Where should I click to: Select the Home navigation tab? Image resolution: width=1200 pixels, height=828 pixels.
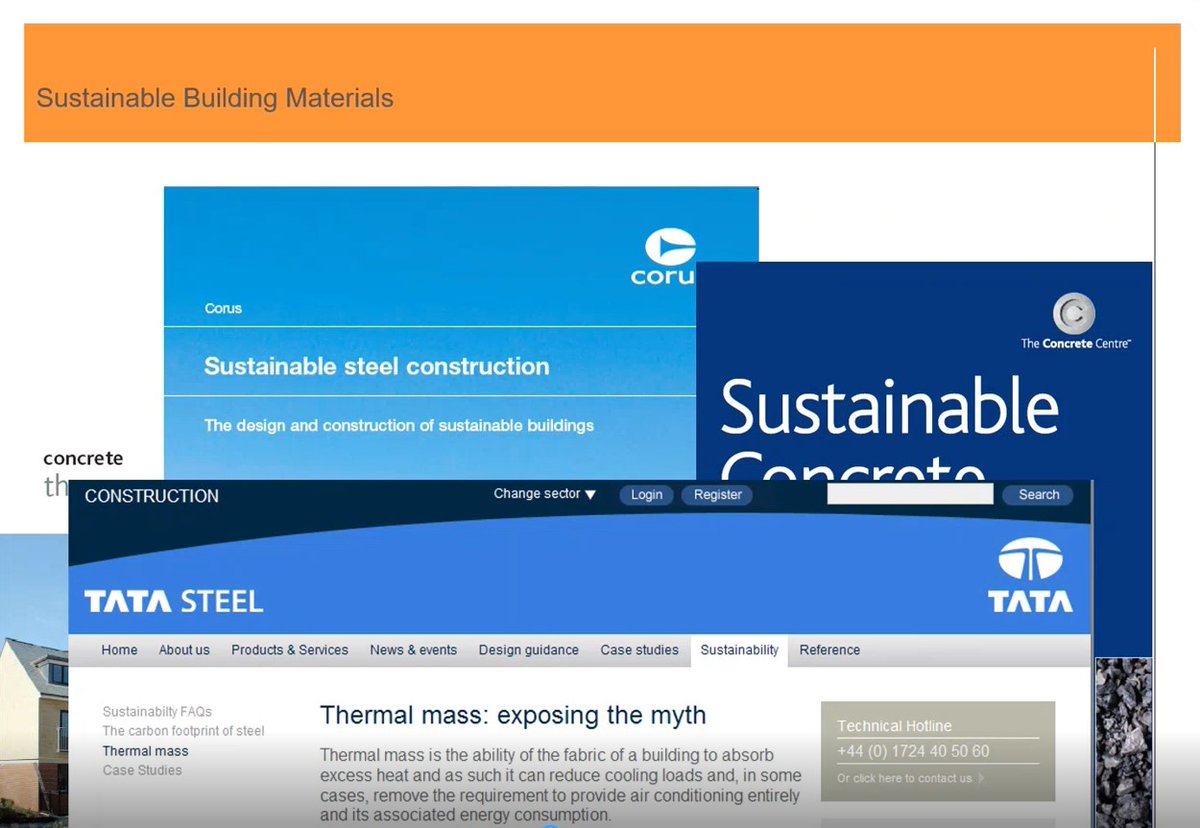pos(118,650)
